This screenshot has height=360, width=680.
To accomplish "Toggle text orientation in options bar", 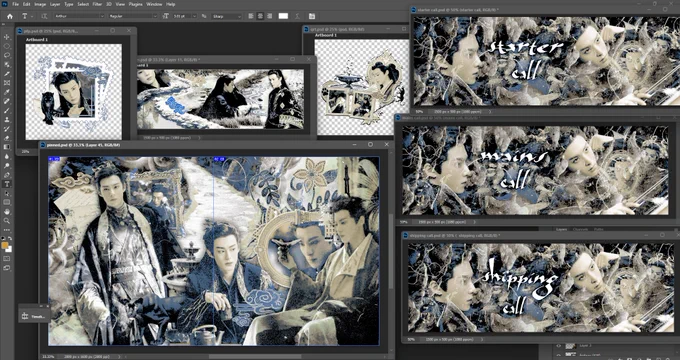I will coord(44,16).
